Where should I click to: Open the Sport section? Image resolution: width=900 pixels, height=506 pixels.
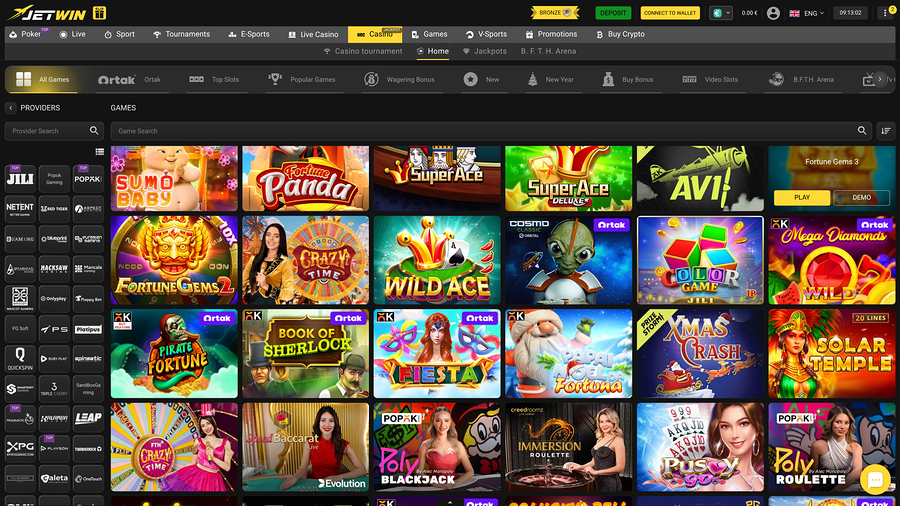tap(119, 34)
